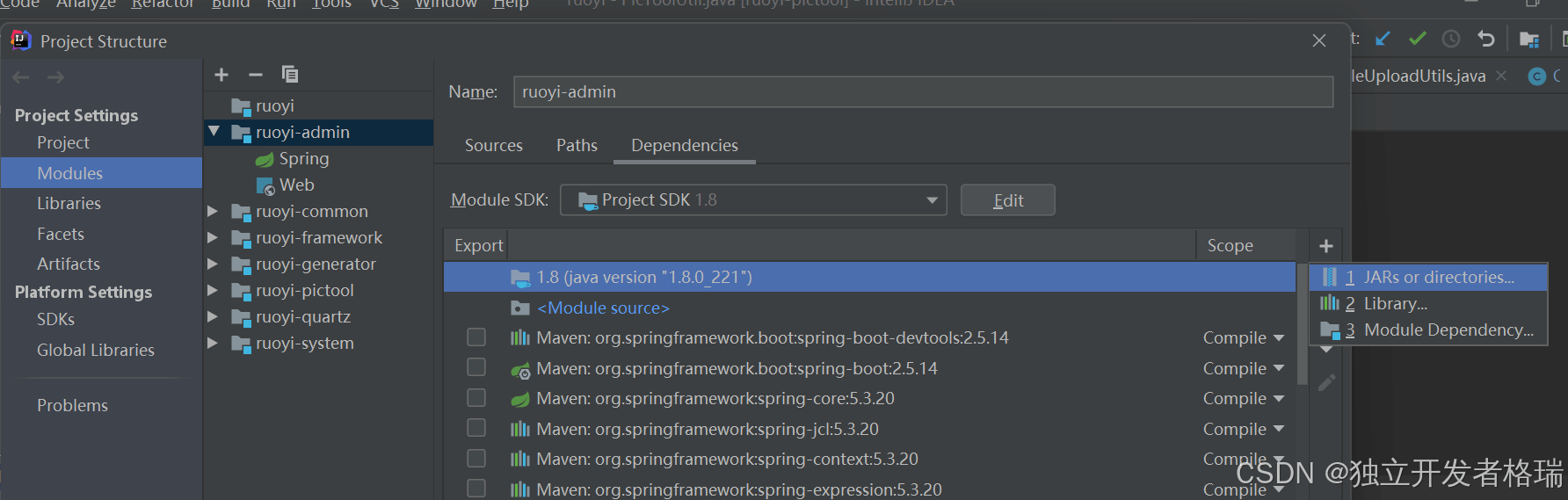This screenshot has width=1568, height=500.
Task: Click the copy module icon
Action: tap(290, 75)
